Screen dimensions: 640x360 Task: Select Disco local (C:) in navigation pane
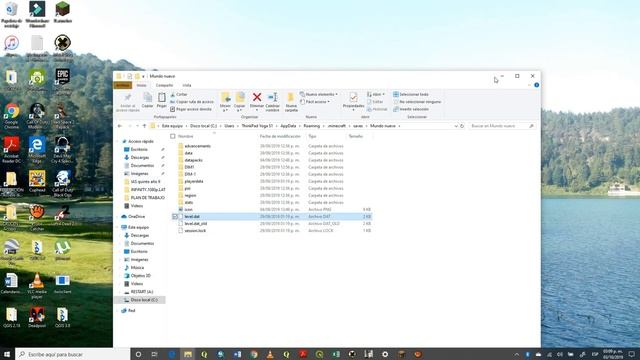click(x=144, y=300)
